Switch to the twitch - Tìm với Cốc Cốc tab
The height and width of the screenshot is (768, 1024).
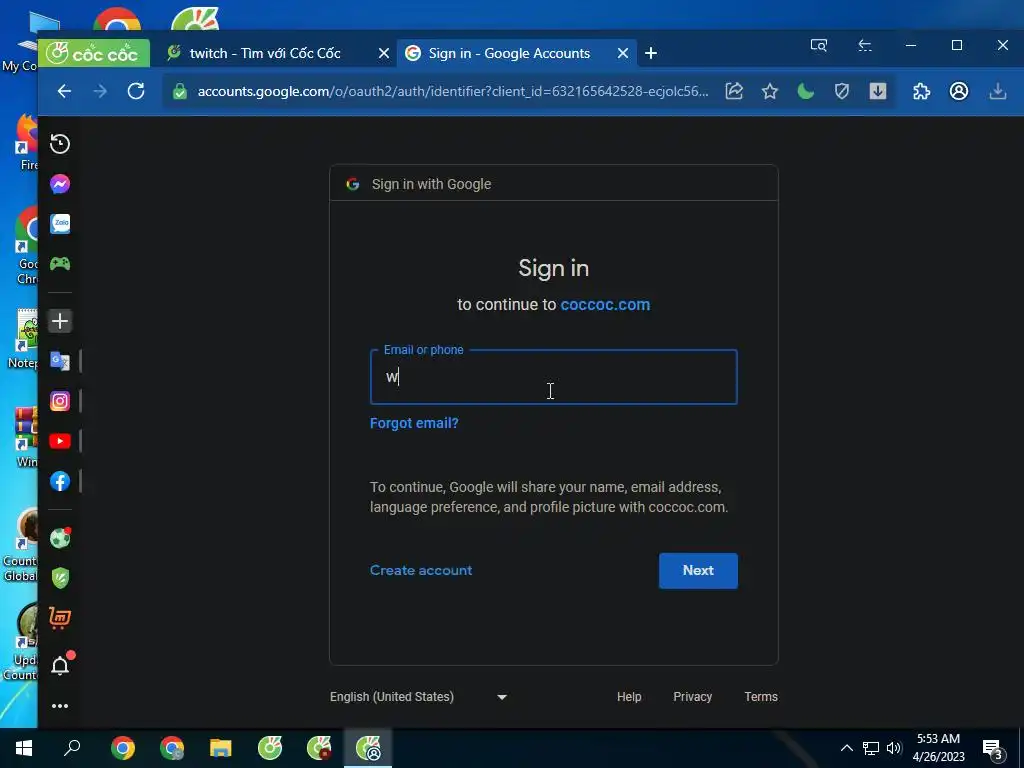(264, 54)
